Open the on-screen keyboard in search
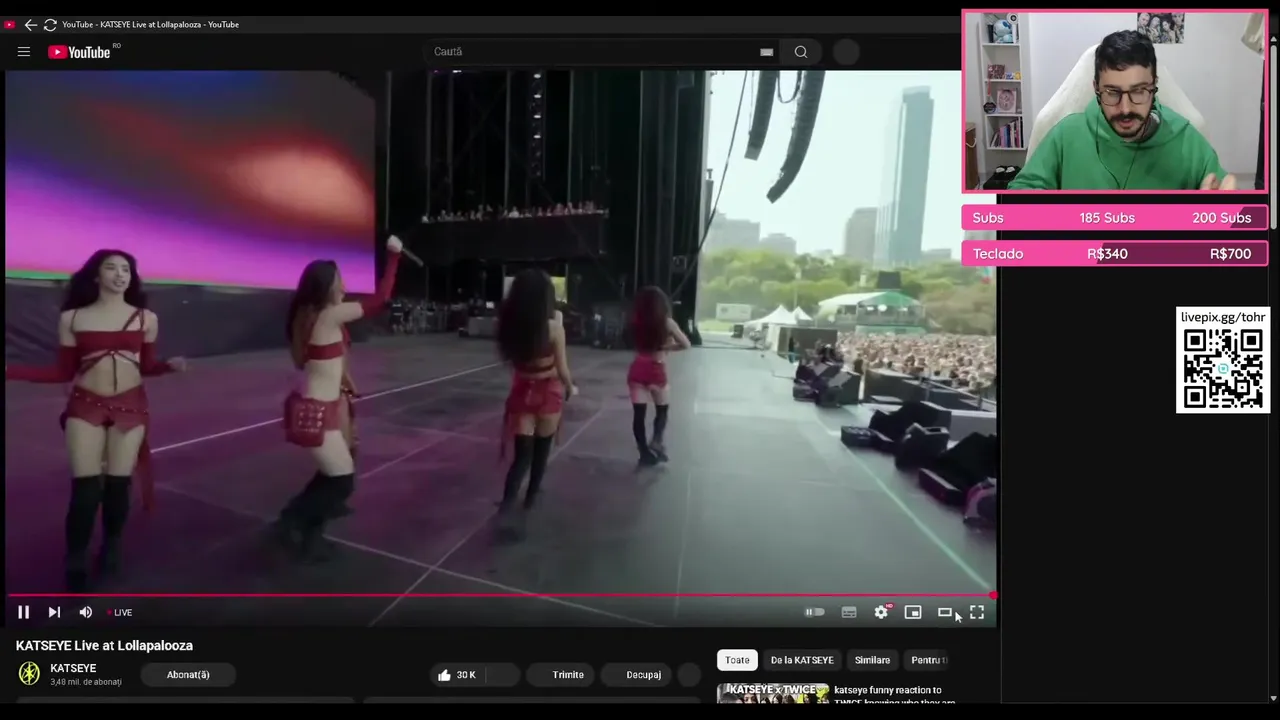 (x=767, y=52)
